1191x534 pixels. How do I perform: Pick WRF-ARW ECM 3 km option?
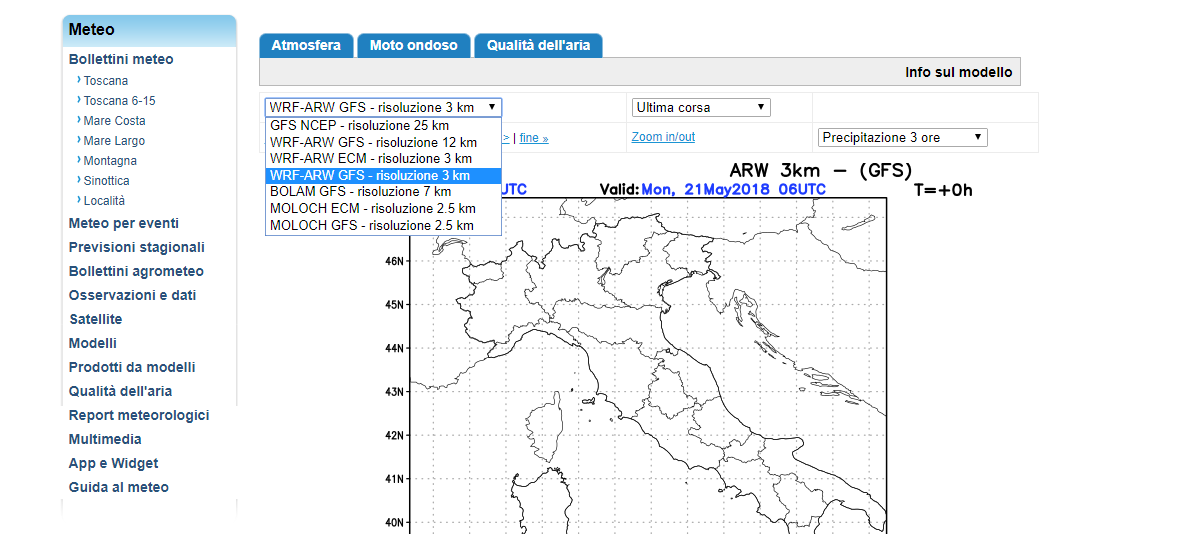click(370, 158)
